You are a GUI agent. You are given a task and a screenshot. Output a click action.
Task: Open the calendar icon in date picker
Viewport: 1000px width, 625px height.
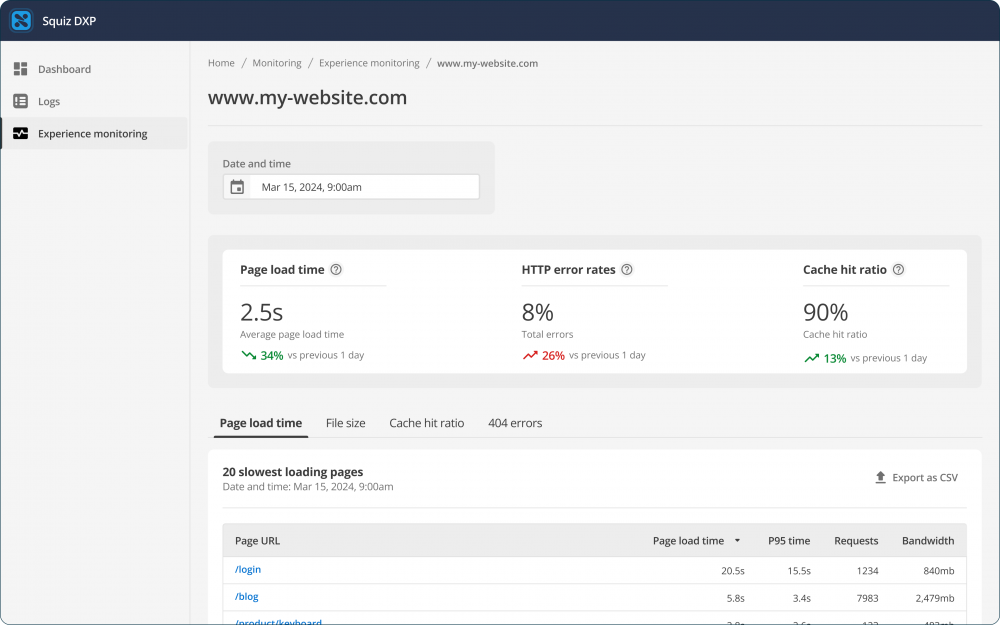click(x=237, y=186)
